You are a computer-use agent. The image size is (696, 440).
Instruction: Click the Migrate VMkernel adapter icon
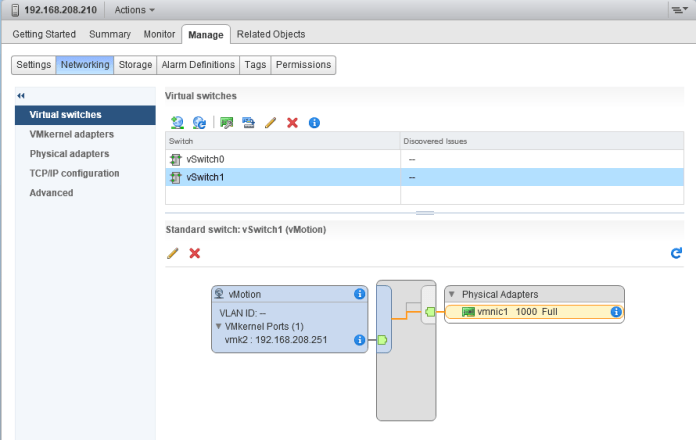[x=248, y=122]
